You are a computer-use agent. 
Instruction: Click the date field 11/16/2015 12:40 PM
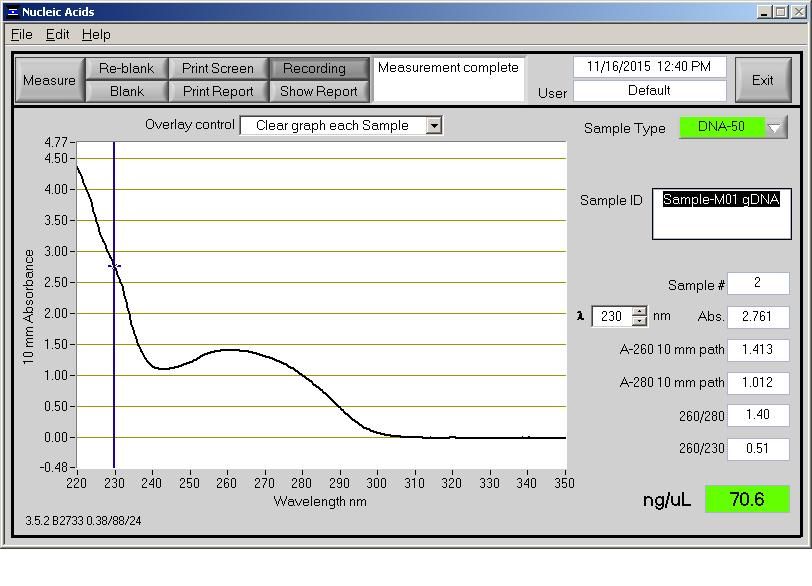tap(649, 67)
